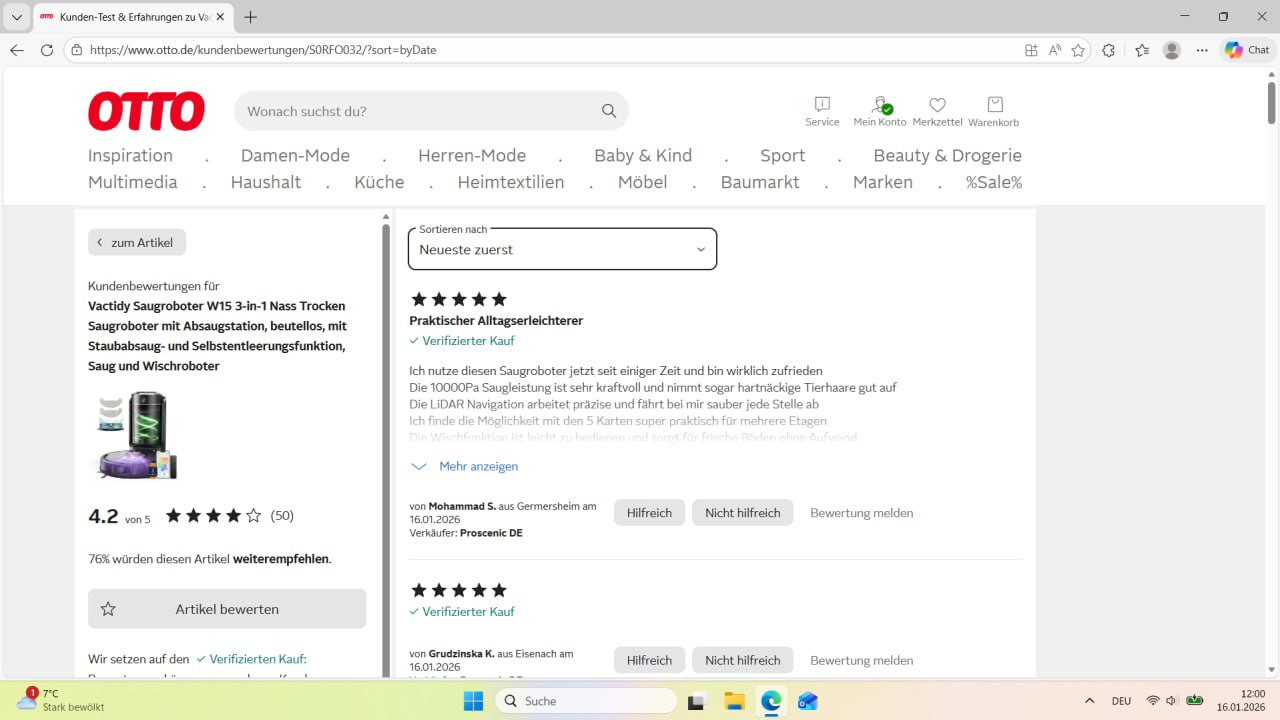Select Damen-Mode category

tap(295, 155)
